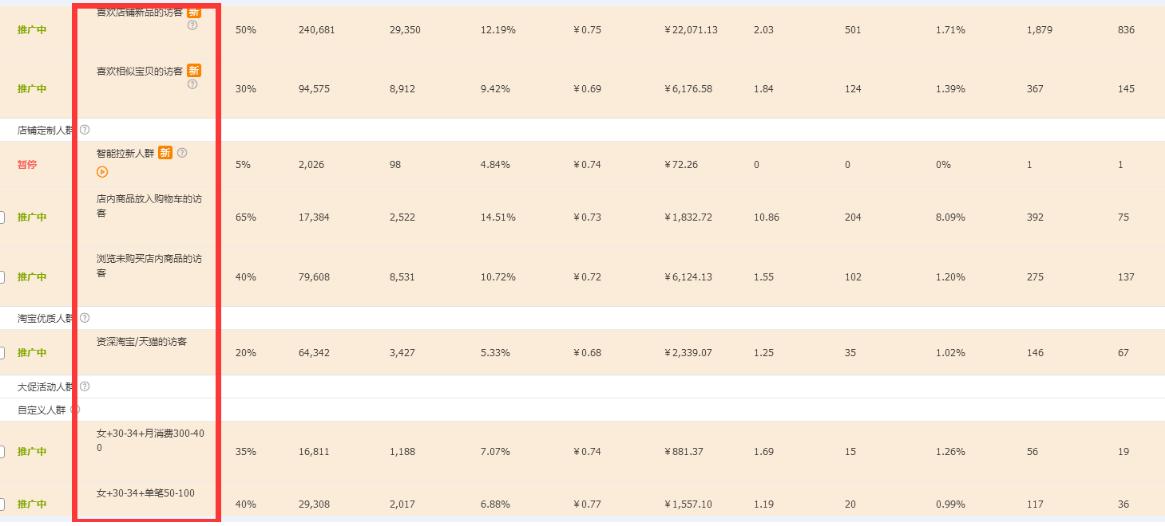Click orange 新 badge beside 喜欢相似宝贝的访客
The width and height of the screenshot is (1165, 526).
coord(195,69)
